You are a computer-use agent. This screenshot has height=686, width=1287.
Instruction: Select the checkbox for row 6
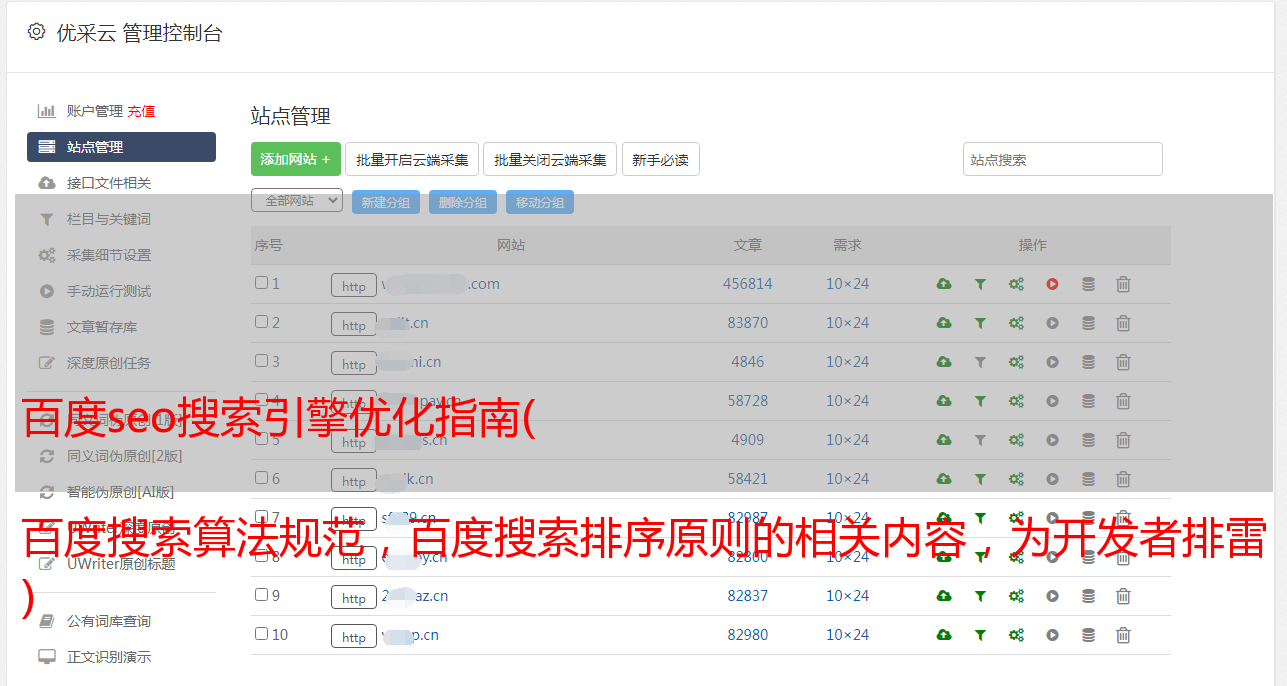[x=261, y=478]
